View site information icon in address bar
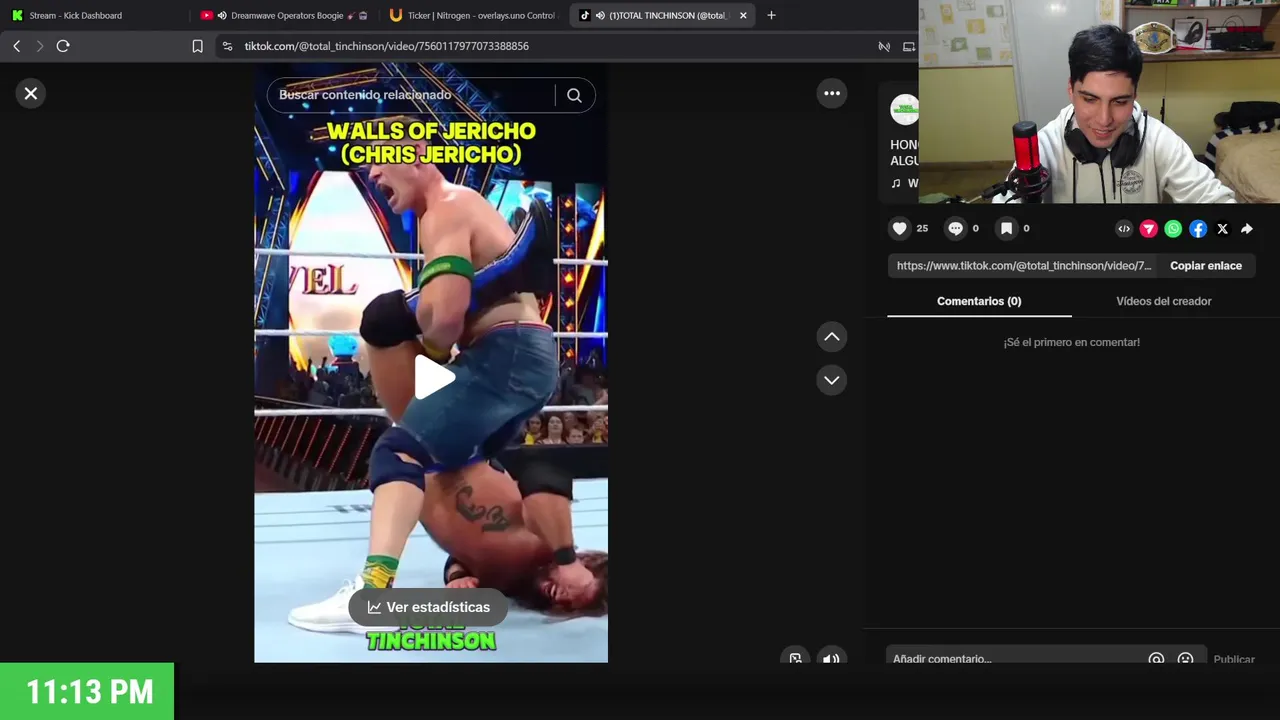Screen dimensions: 1280x720 tap(227, 46)
